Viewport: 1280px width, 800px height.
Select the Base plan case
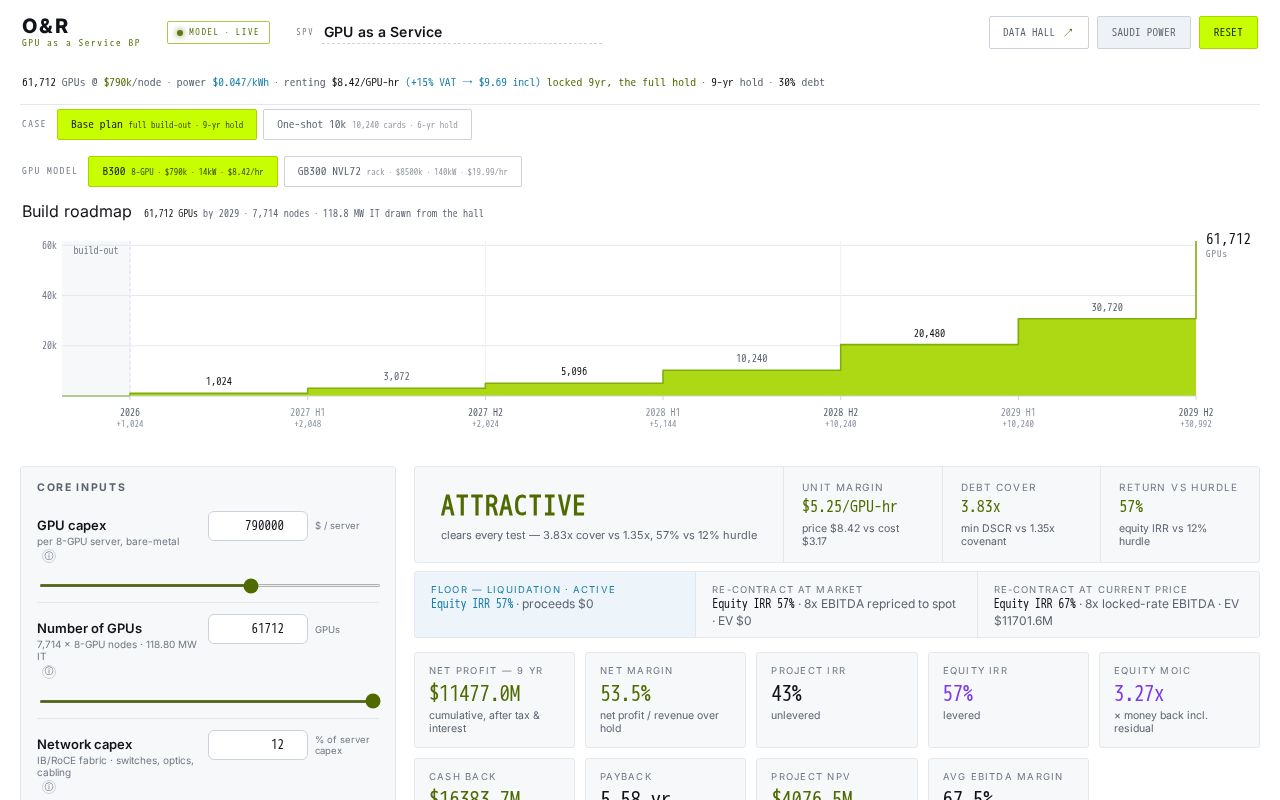(x=157, y=125)
